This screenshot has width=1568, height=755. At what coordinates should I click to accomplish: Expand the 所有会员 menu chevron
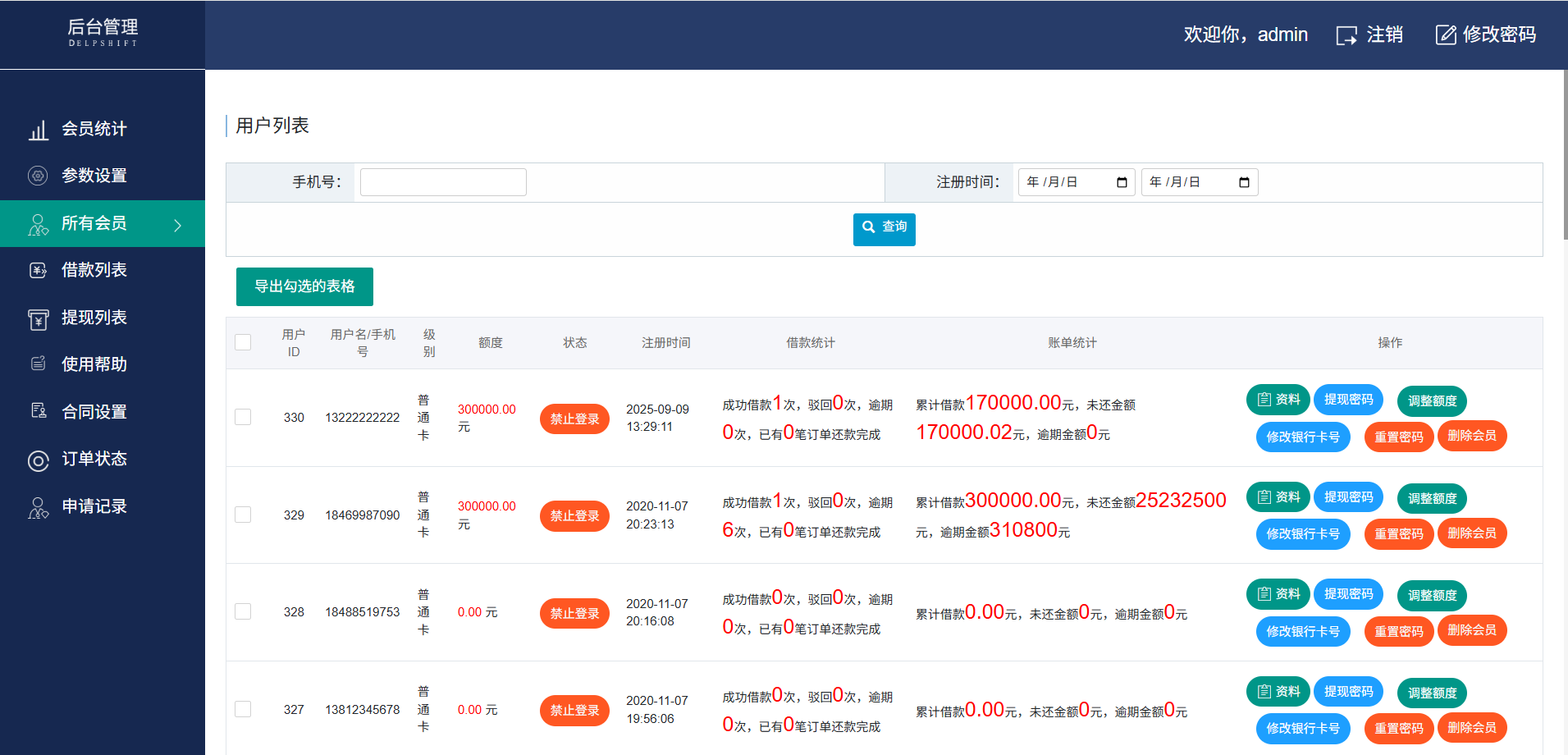[178, 225]
